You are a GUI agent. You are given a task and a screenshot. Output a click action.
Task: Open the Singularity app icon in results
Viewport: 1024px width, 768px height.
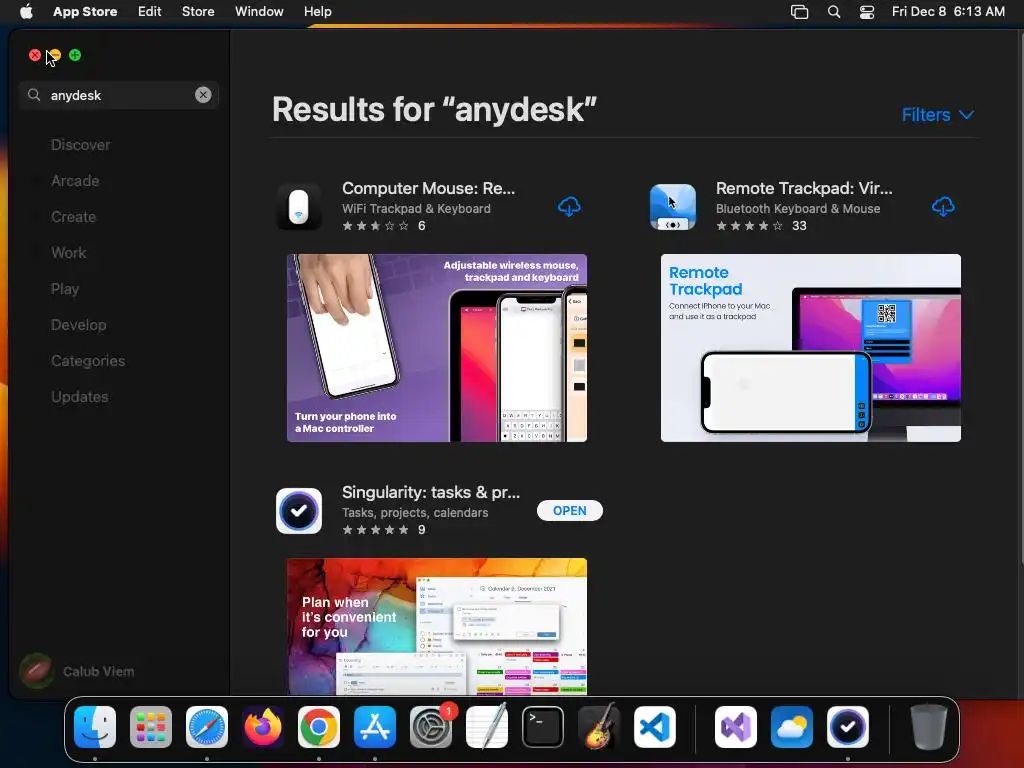coord(299,511)
